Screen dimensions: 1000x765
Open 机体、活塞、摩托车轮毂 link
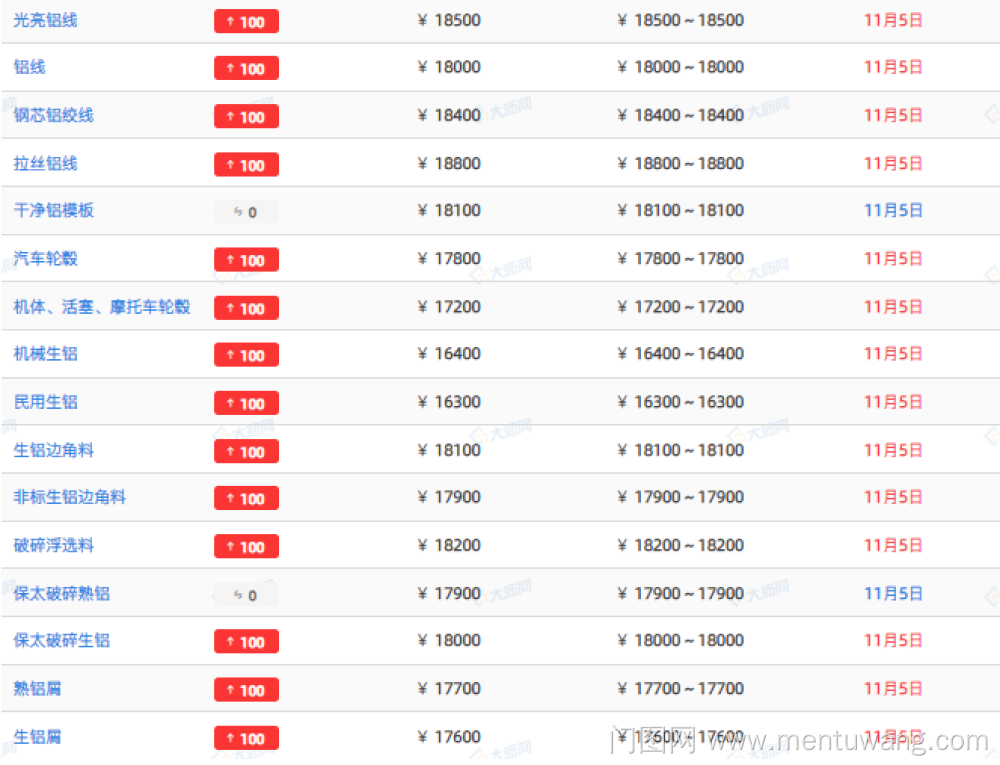pyautogui.click(x=101, y=306)
